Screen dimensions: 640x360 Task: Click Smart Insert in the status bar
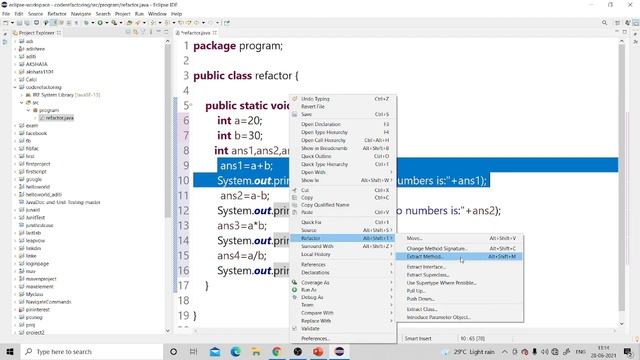[418, 338]
